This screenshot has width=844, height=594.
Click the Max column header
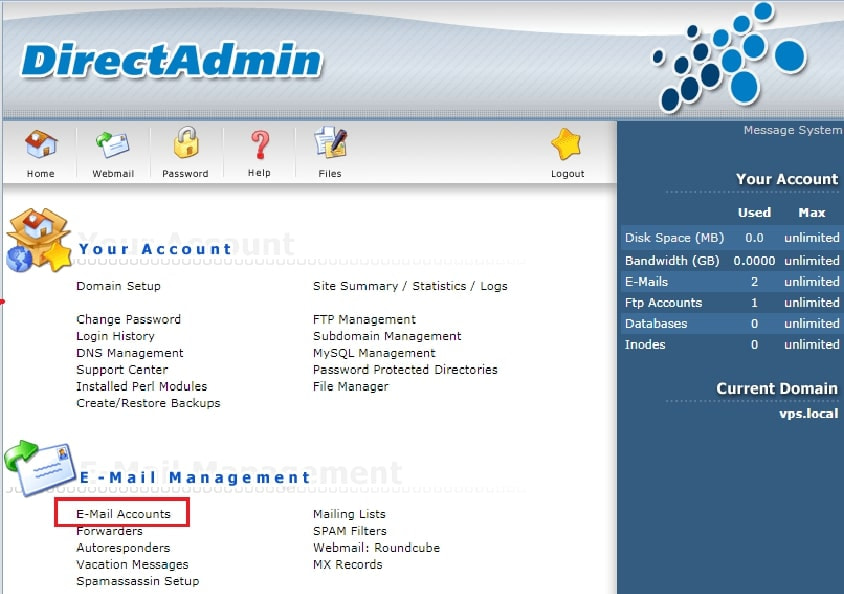[x=812, y=213]
